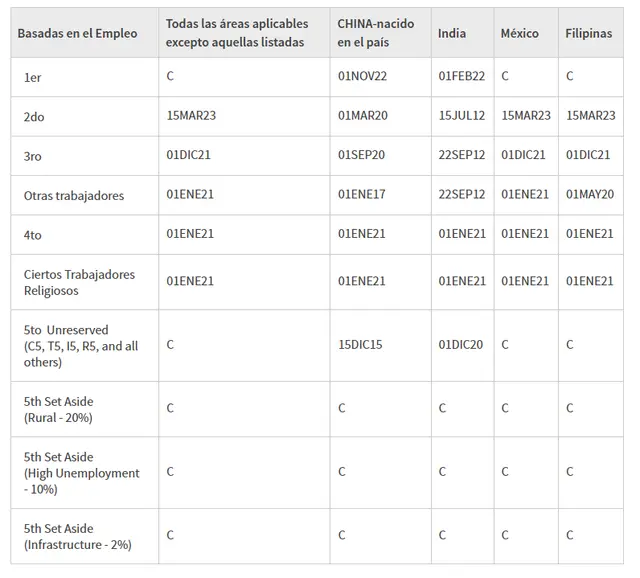This screenshot has width=640, height=578.
Task: Click the "Basadas en el Empleo" column header
Action: (x=77, y=34)
